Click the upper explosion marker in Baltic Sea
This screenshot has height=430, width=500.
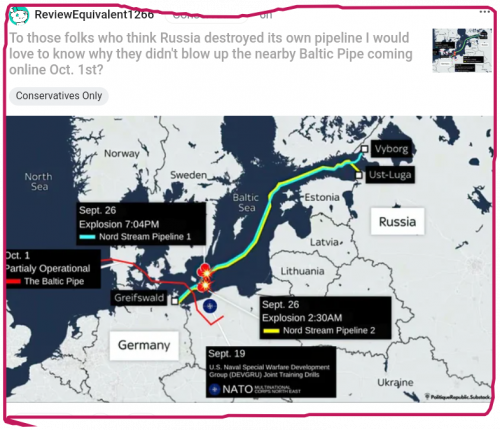205,271
